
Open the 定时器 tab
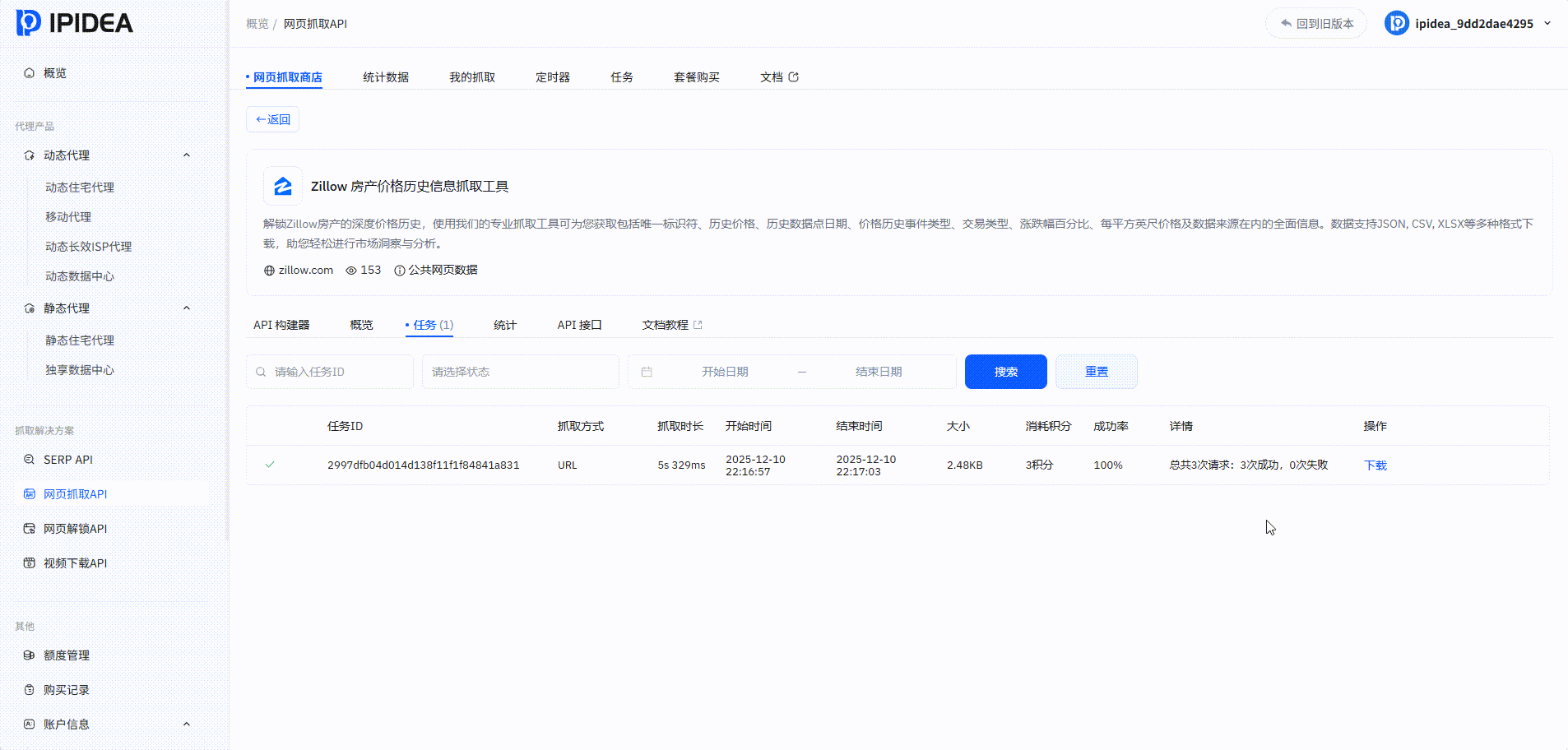(553, 77)
